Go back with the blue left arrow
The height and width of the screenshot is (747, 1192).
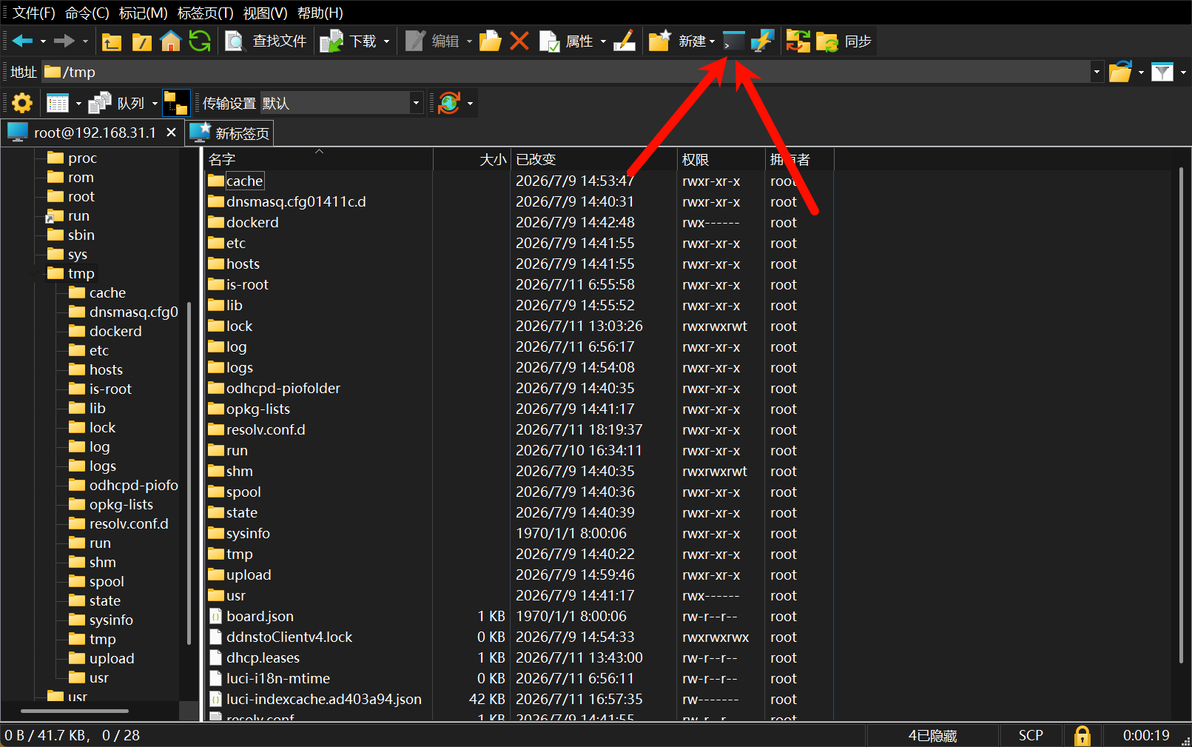coord(22,41)
